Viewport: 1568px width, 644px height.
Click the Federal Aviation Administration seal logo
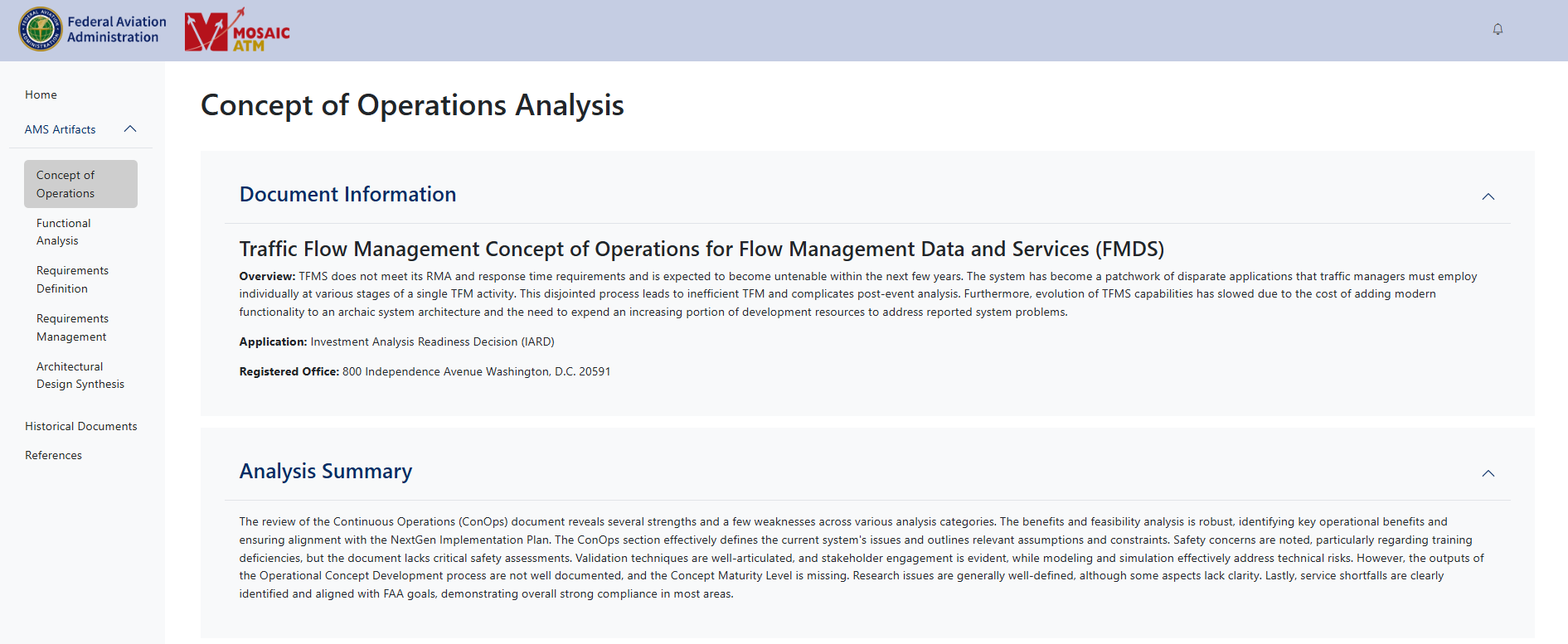tap(40, 30)
